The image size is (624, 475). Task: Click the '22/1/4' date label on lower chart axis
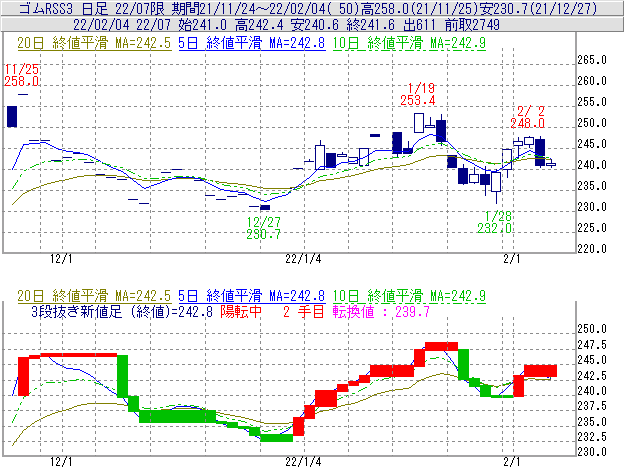tap(303, 462)
